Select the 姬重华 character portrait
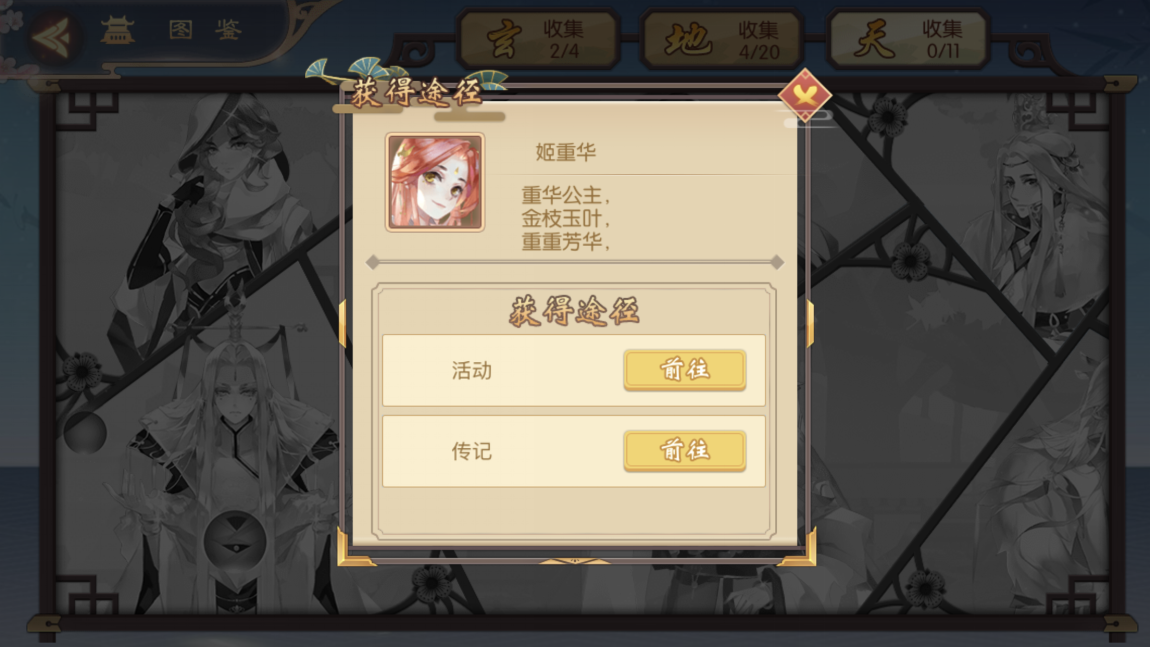 pos(435,183)
